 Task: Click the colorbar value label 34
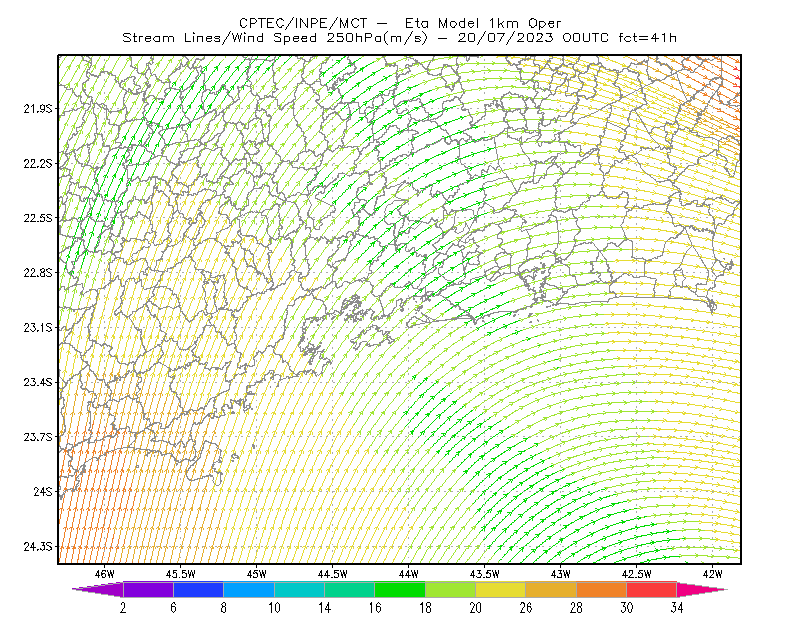pos(677,608)
